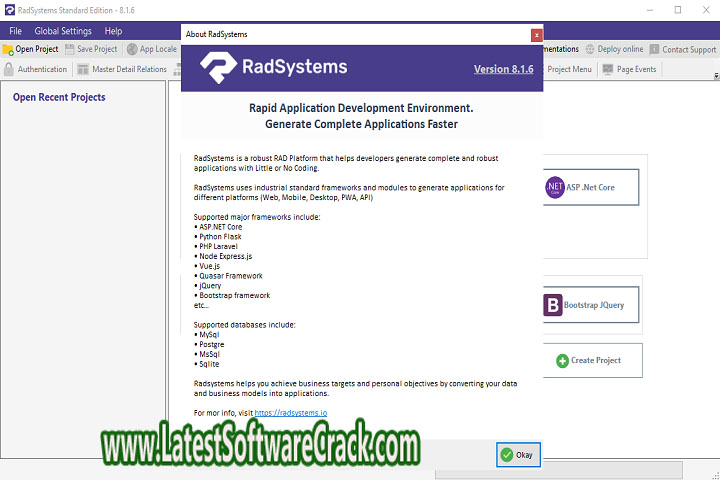This screenshot has height=480, width=720.
Task: Open the File menu
Action: tap(15, 31)
